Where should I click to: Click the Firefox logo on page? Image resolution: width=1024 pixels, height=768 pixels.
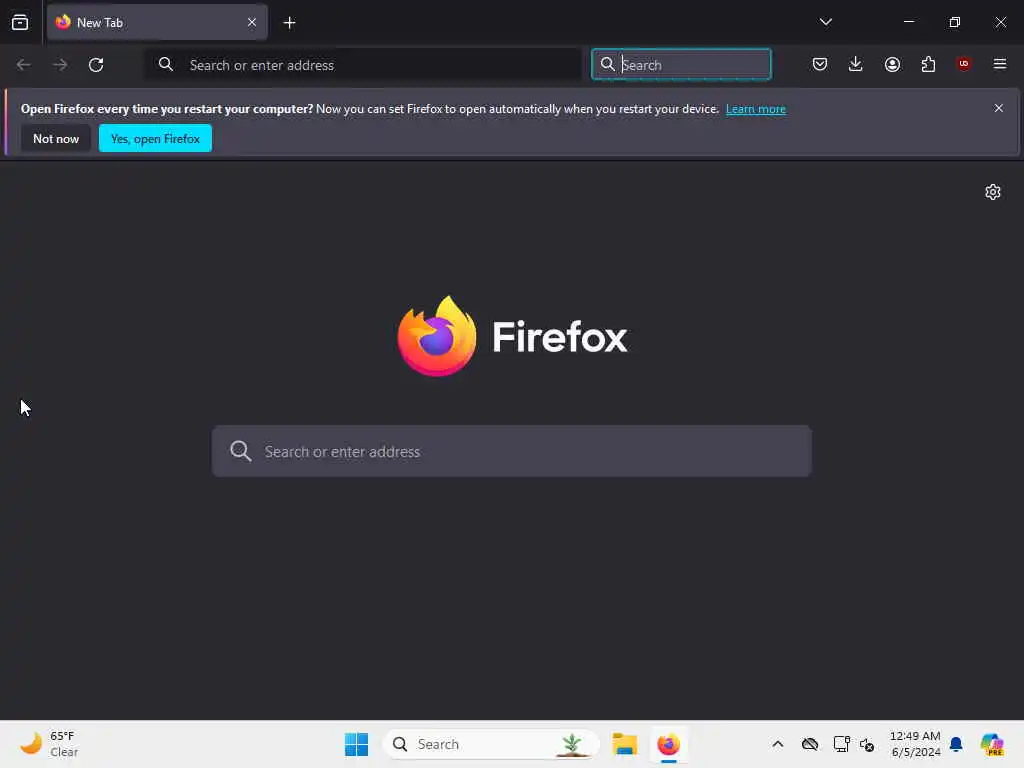[x=512, y=336]
